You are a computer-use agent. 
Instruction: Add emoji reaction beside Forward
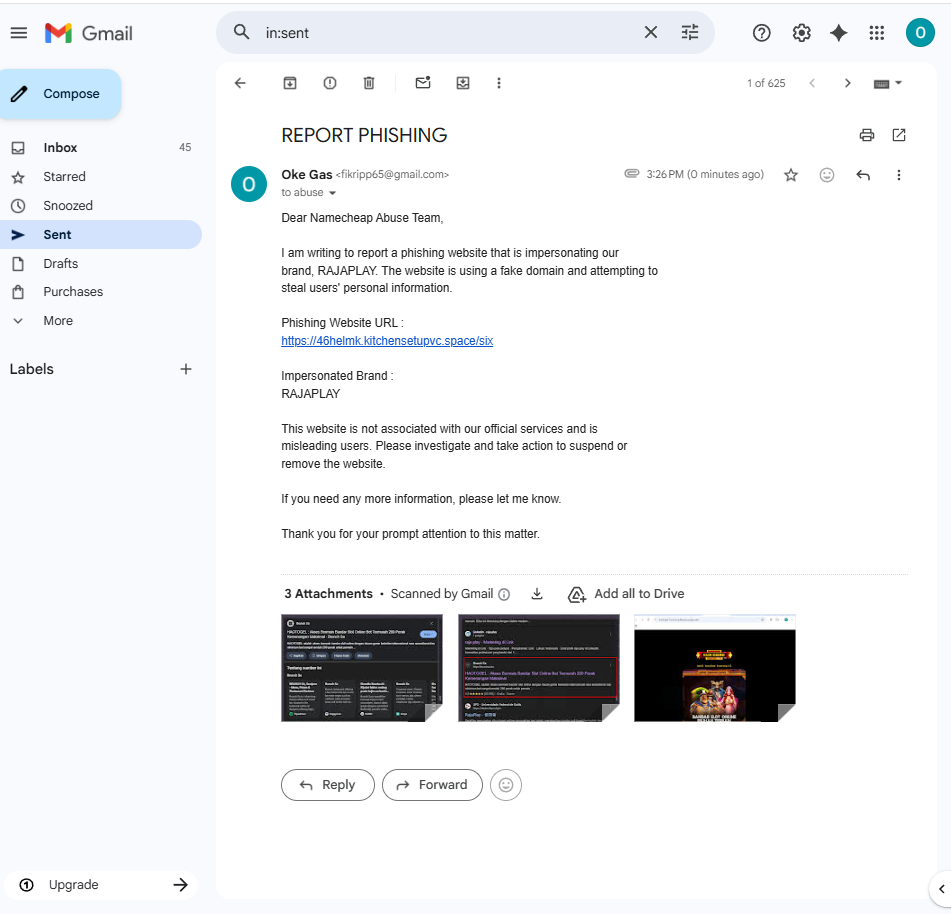506,785
